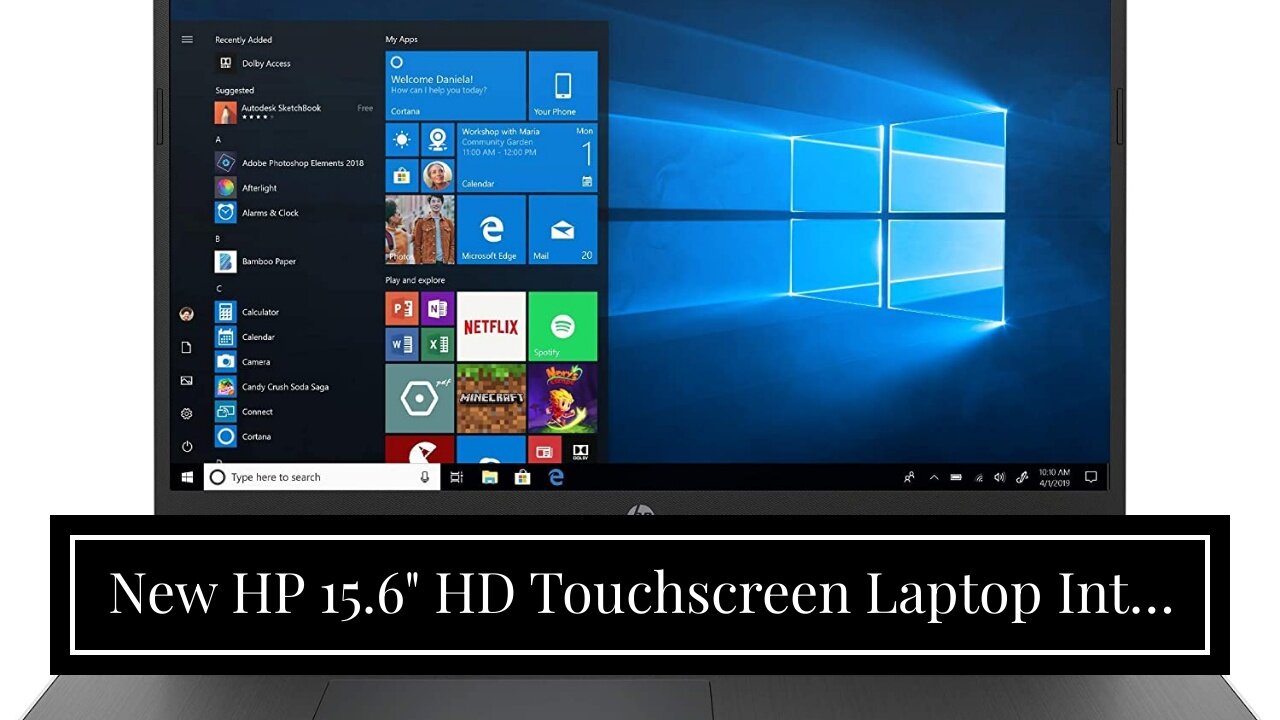Click the Power button in Start sidebar
The image size is (1280, 720).
click(186, 446)
